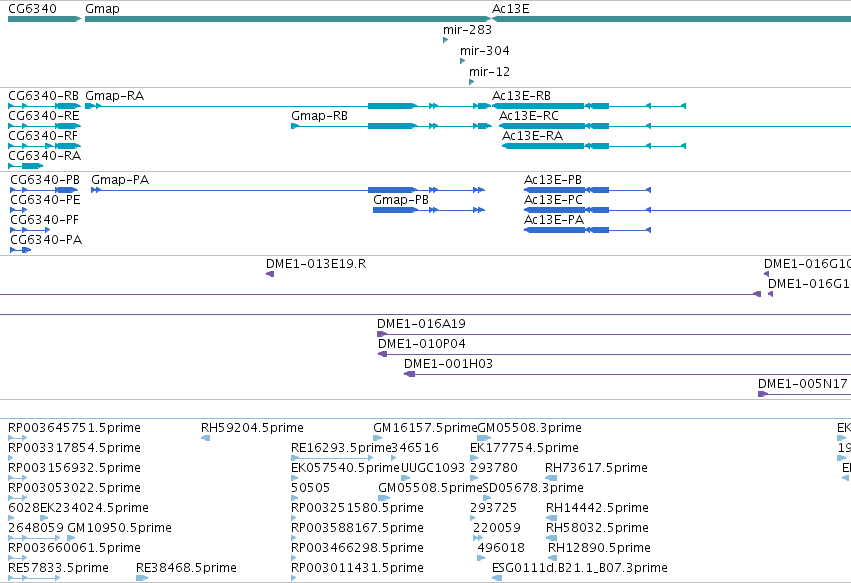Viewport: 851px width, 583px height.
Task: Select protein Ac13E-PB label
Action: click(x=552, y=180)
